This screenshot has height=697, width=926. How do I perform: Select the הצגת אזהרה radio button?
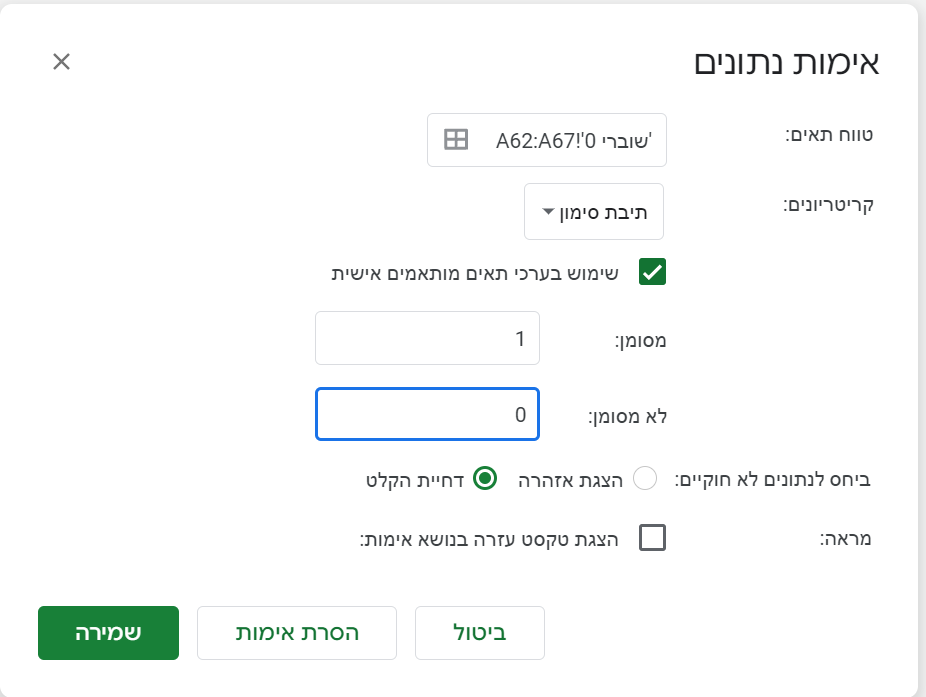[x=645, y=479]
